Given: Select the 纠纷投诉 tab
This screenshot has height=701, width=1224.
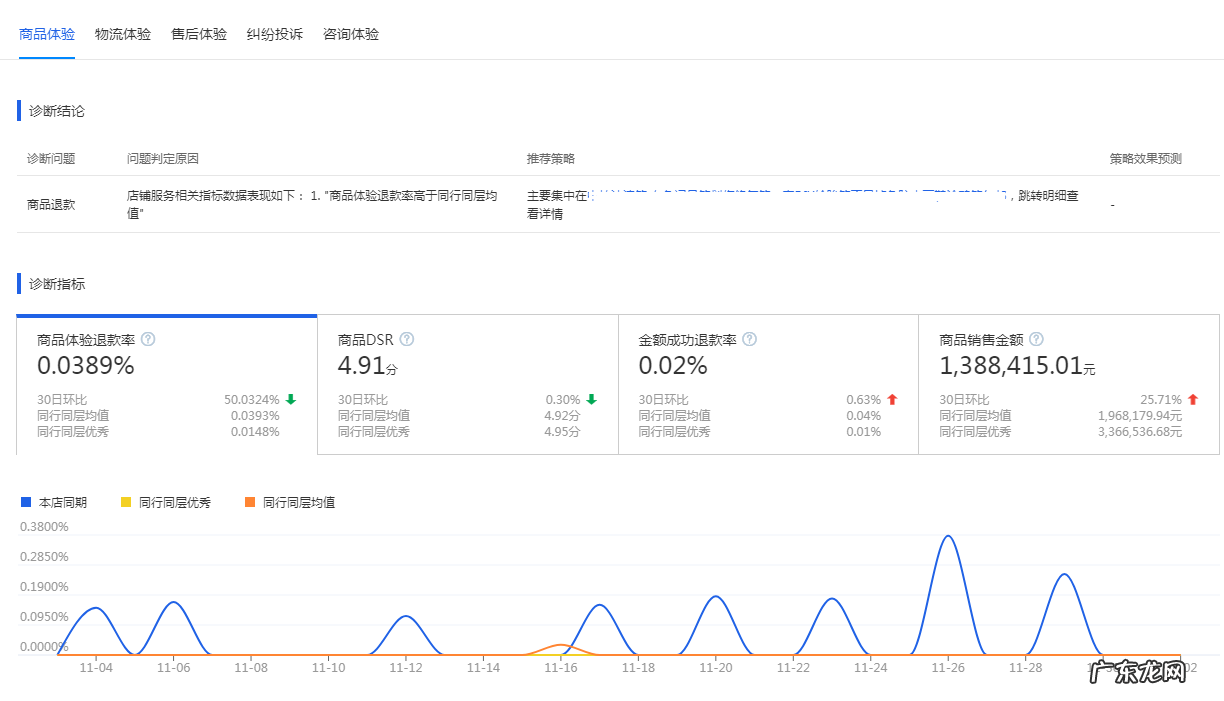Looking at the screenshot, I should (274, 33).
